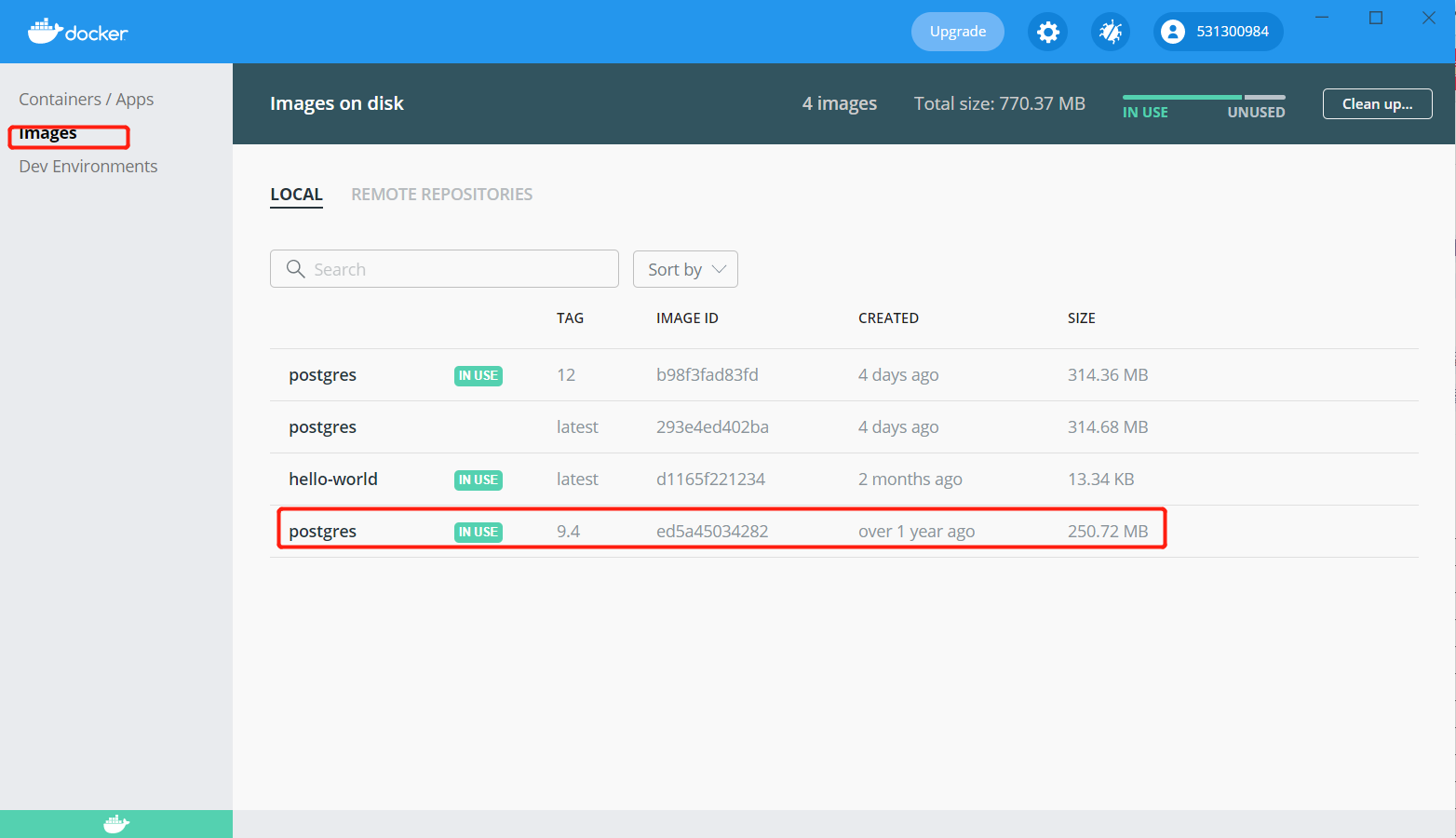The image size is (1456, 838).
Task: Click the magnifier icon in the search box
Action: pyautogui.click(x=296, y=269)
